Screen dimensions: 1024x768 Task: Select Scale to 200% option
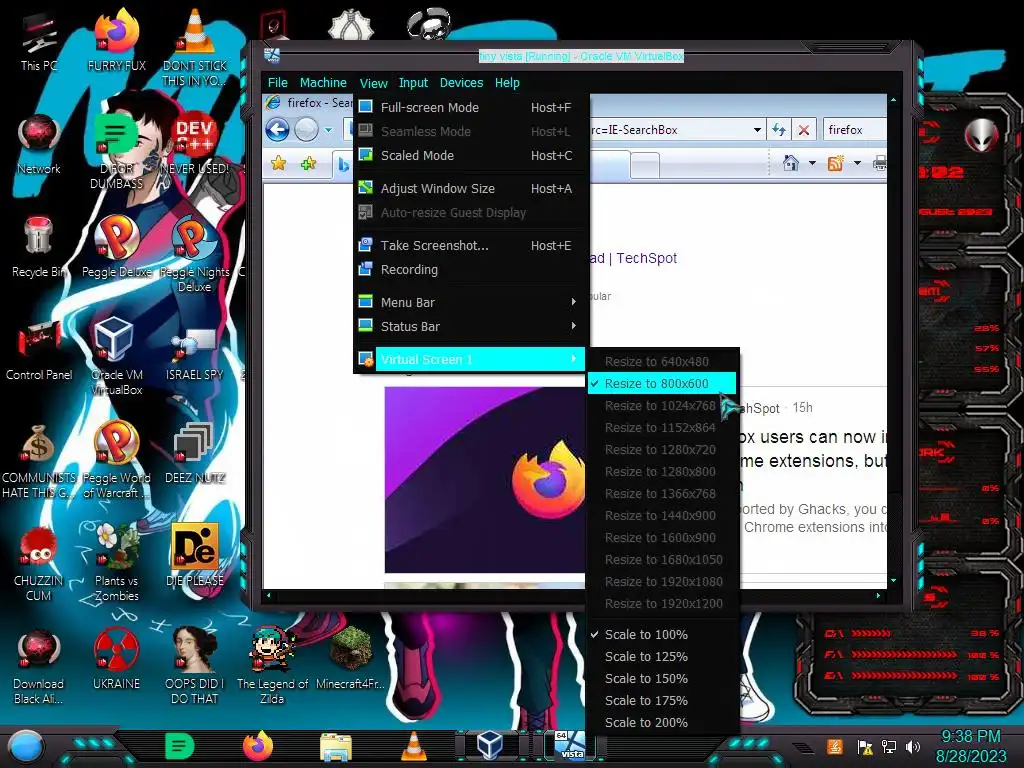662,722
